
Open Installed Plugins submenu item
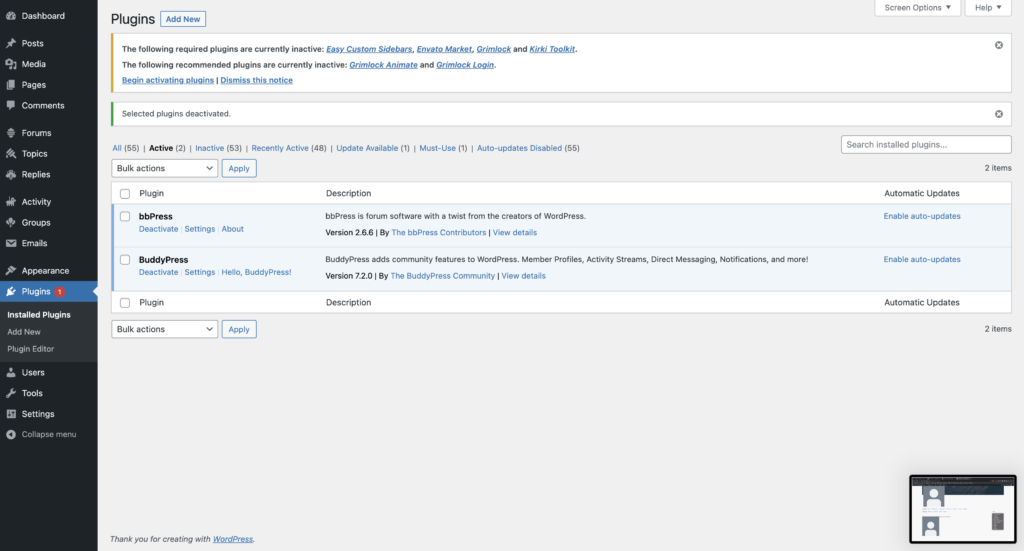39,315
